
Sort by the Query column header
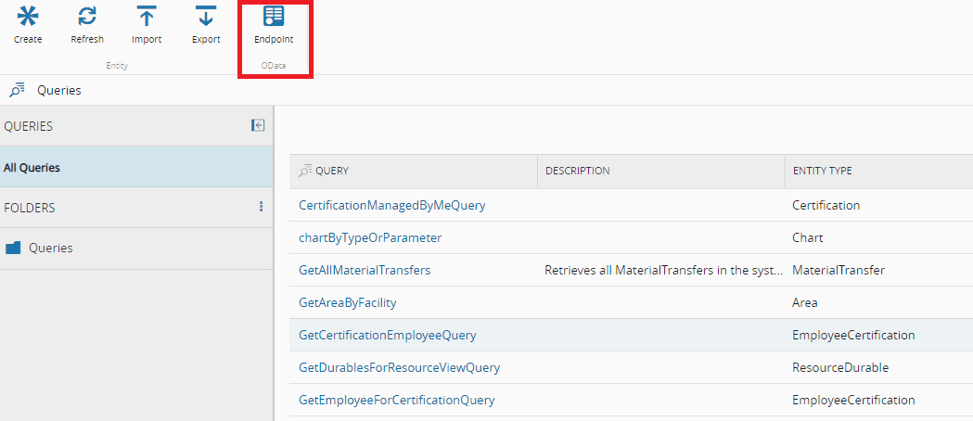[x=332, y=171]
